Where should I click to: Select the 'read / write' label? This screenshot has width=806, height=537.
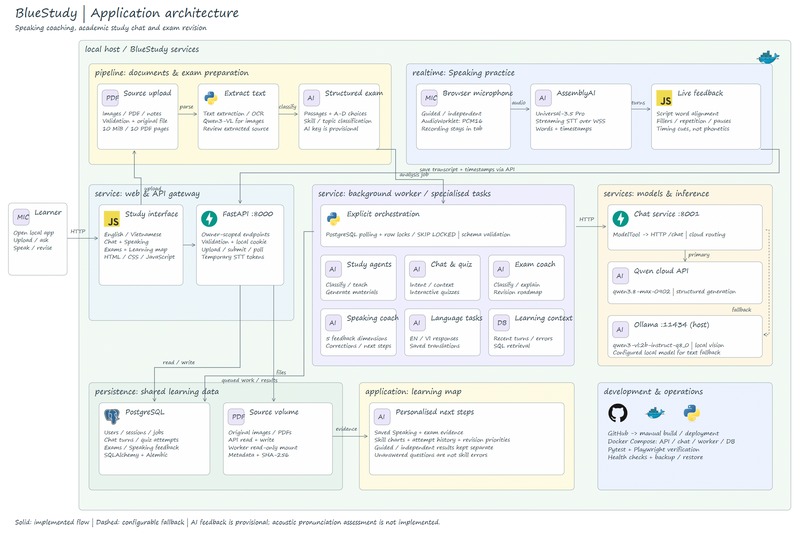pyautogui.click(x=178, y=362)
